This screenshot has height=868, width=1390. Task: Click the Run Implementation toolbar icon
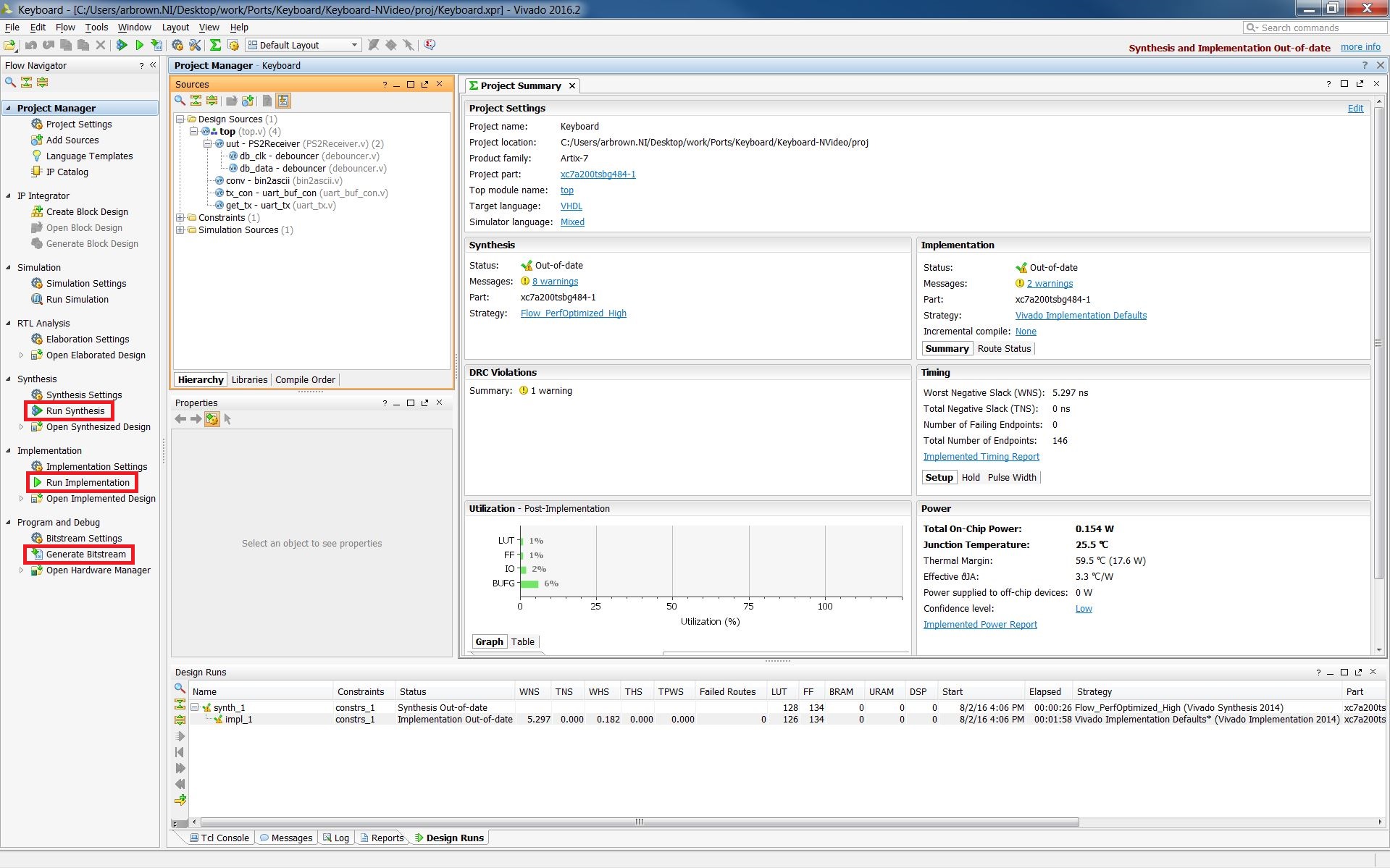[x=139, y=45]
